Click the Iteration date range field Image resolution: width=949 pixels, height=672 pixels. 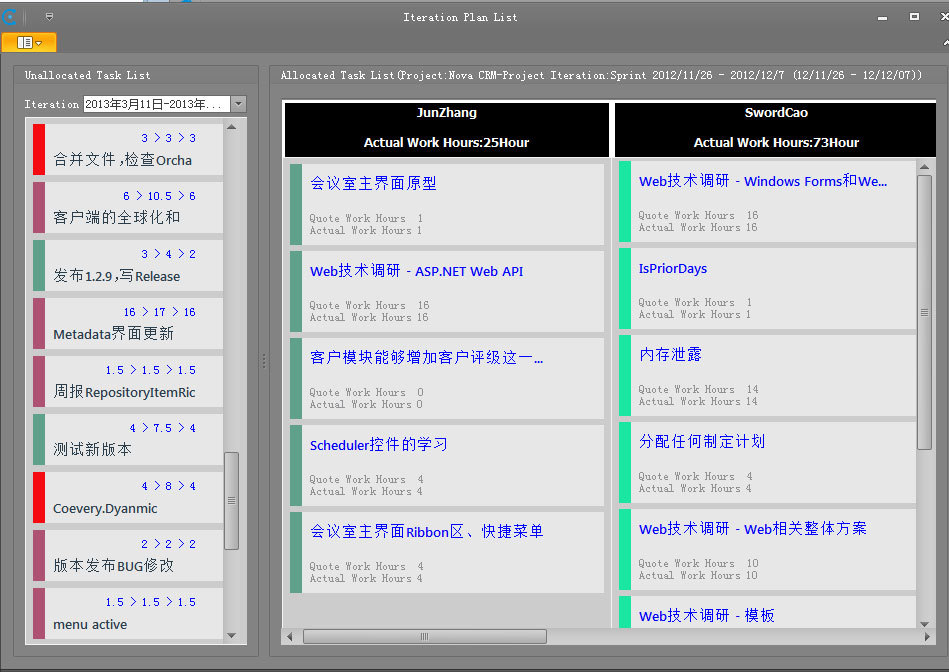156,104
